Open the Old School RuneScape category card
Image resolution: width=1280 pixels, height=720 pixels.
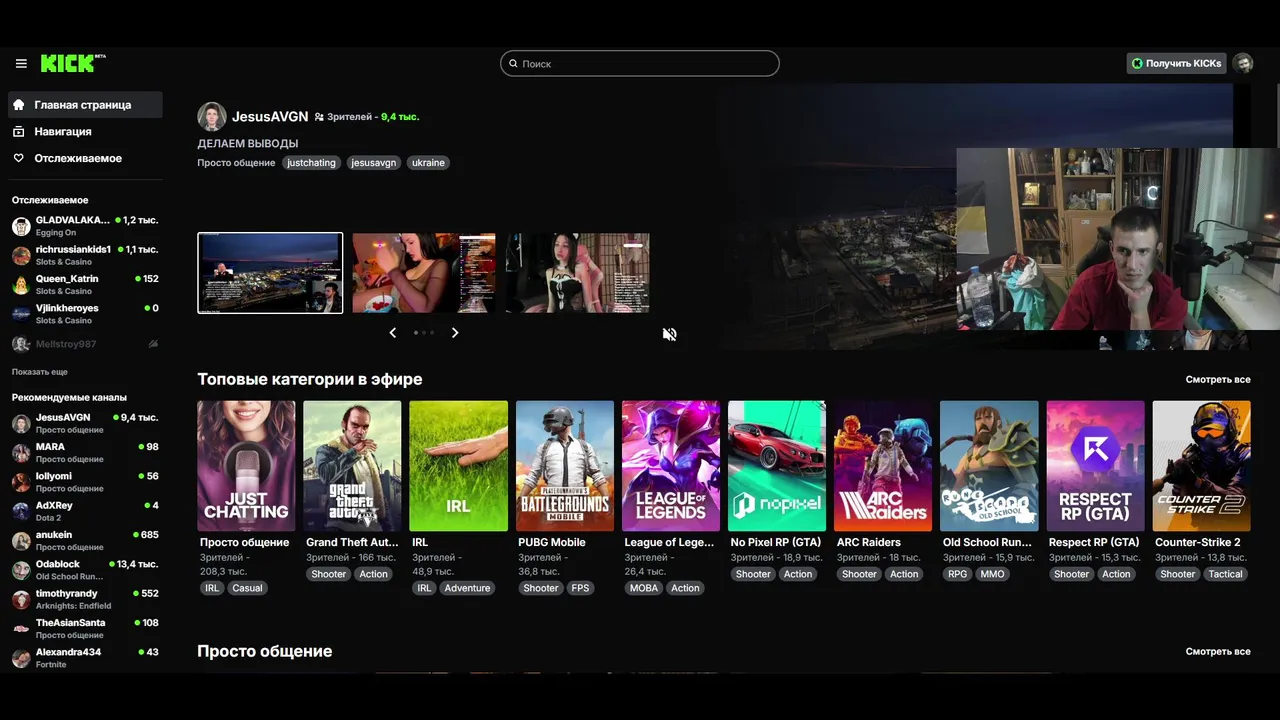[x=989, y=466]
